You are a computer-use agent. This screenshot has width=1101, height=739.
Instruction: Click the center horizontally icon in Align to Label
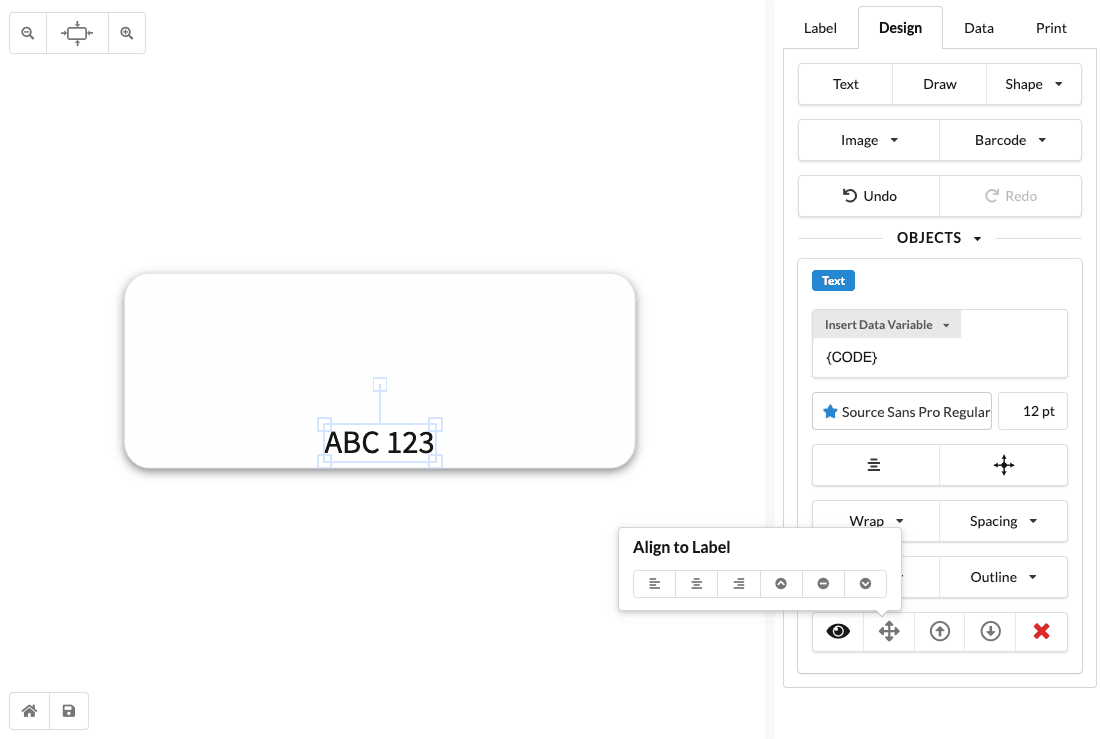pos(696,583)
